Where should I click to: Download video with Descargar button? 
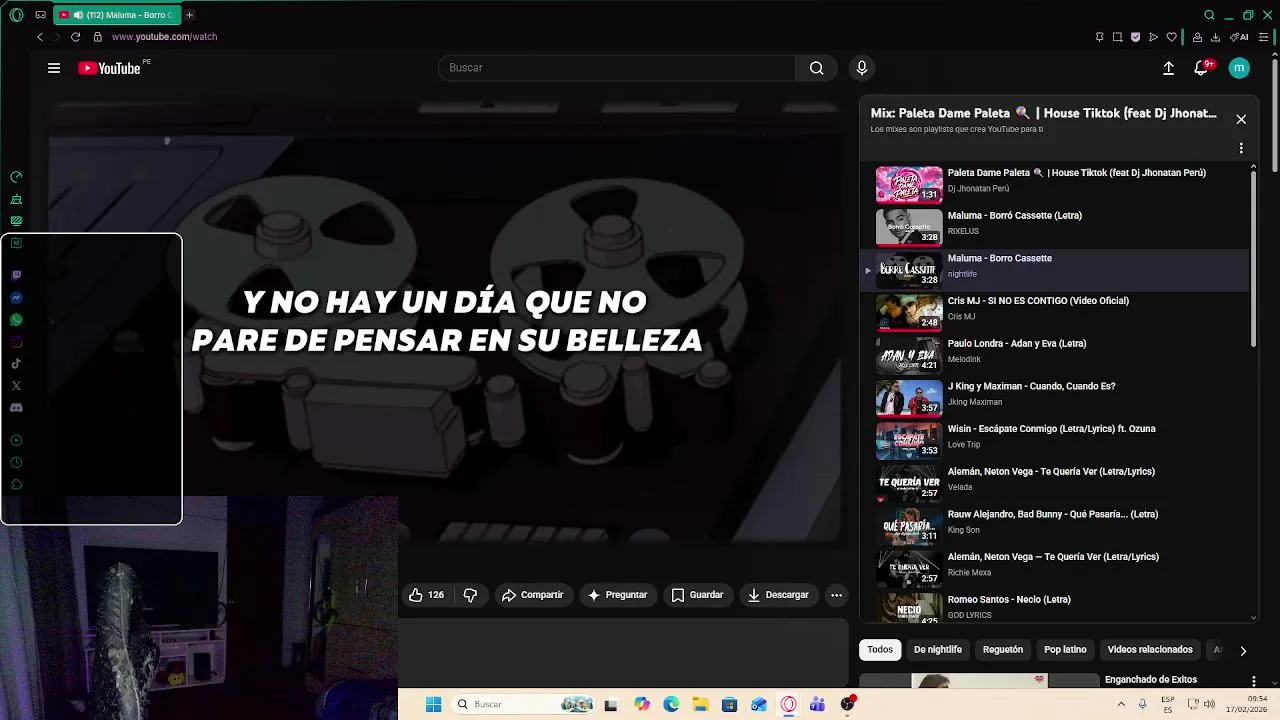[778, 595]
